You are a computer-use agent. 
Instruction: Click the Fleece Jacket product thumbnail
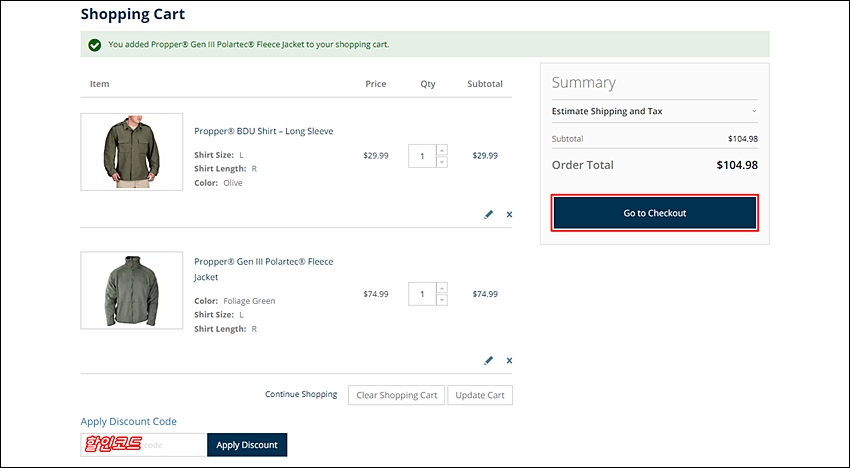(x=132, y=290)
